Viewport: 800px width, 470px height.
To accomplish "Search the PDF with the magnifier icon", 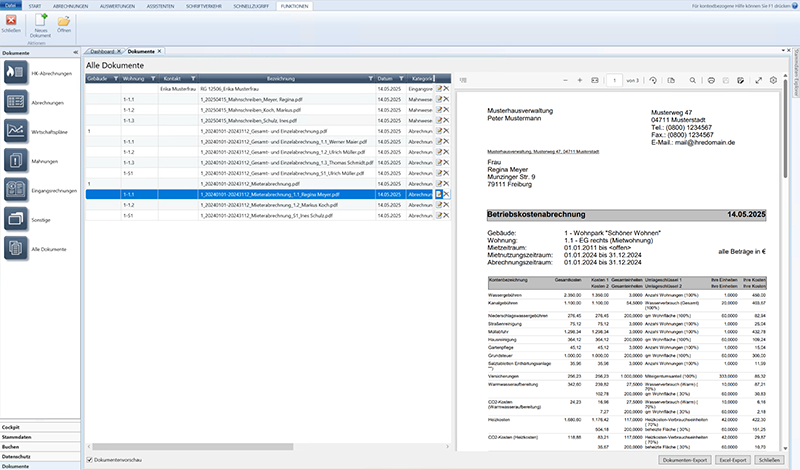I will 692,80.
